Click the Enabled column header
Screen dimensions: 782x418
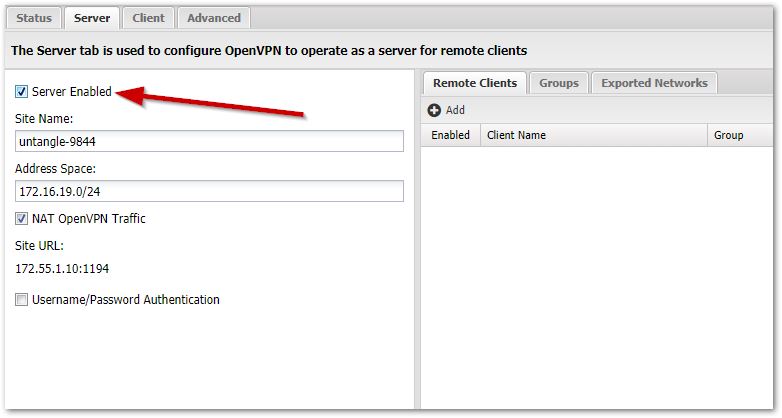pos(450,135)
